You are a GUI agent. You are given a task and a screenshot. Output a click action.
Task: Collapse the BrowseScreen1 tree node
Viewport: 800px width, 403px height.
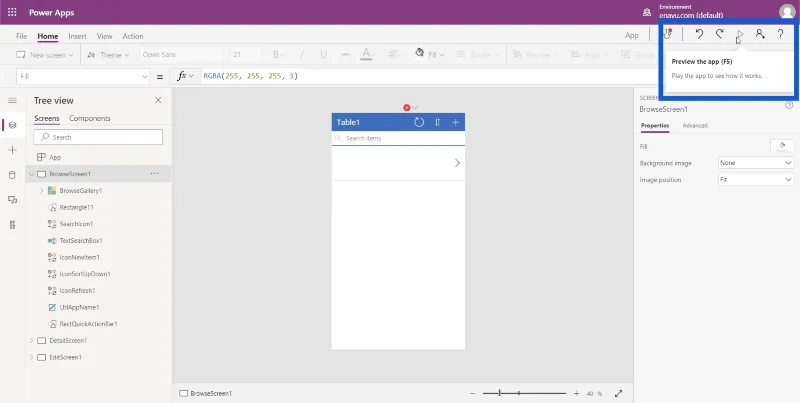32,174
